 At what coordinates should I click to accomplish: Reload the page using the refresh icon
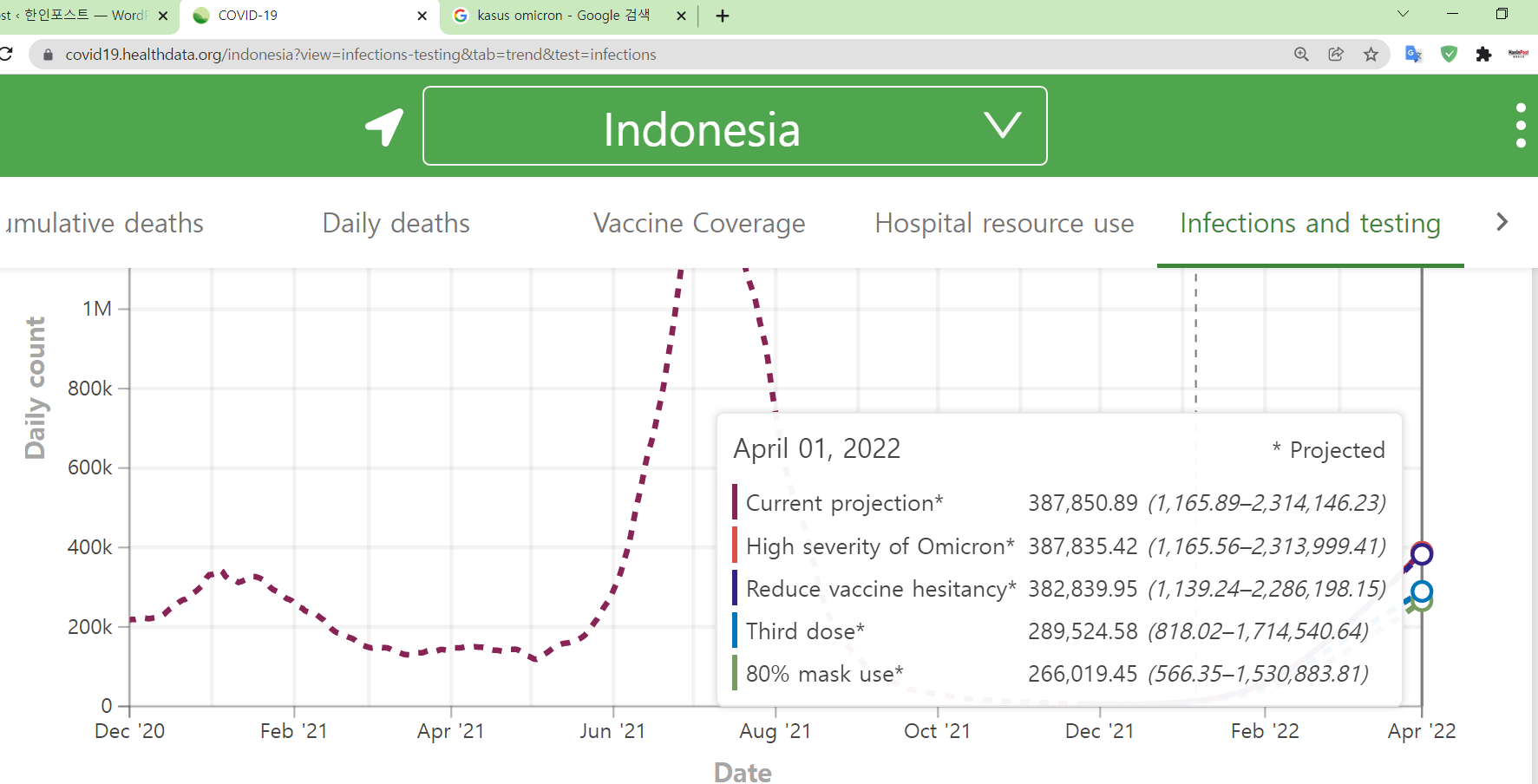pyautogui.click(x=7, y=55)
